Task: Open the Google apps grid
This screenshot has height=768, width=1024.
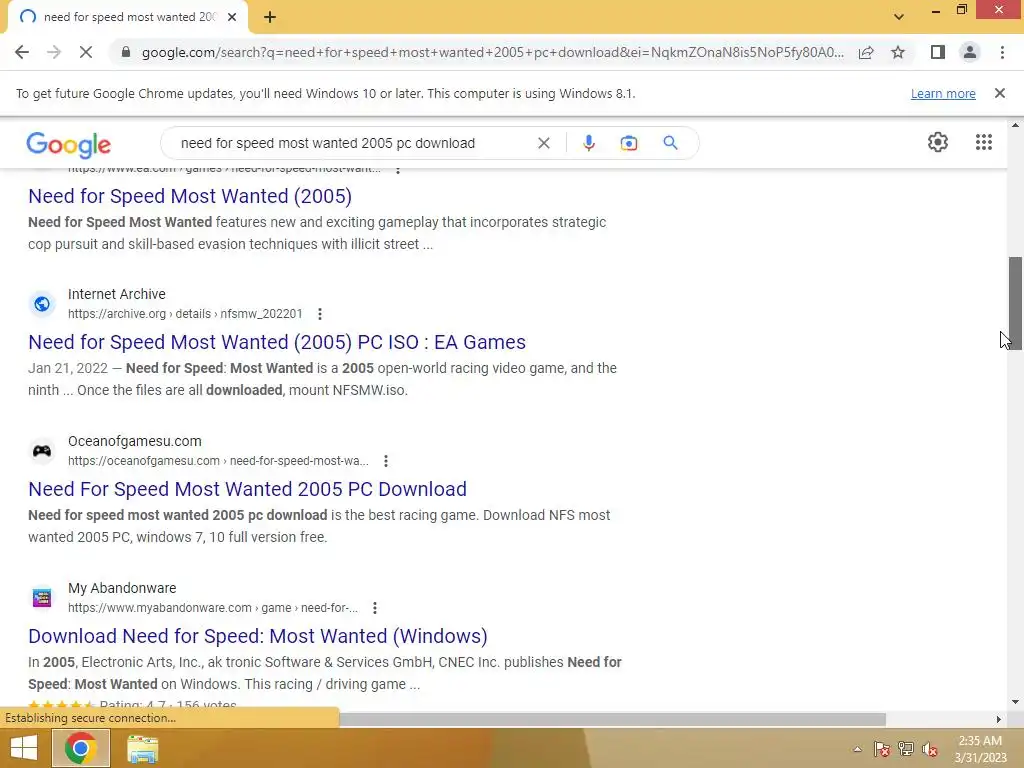Action: click(984, 142)
